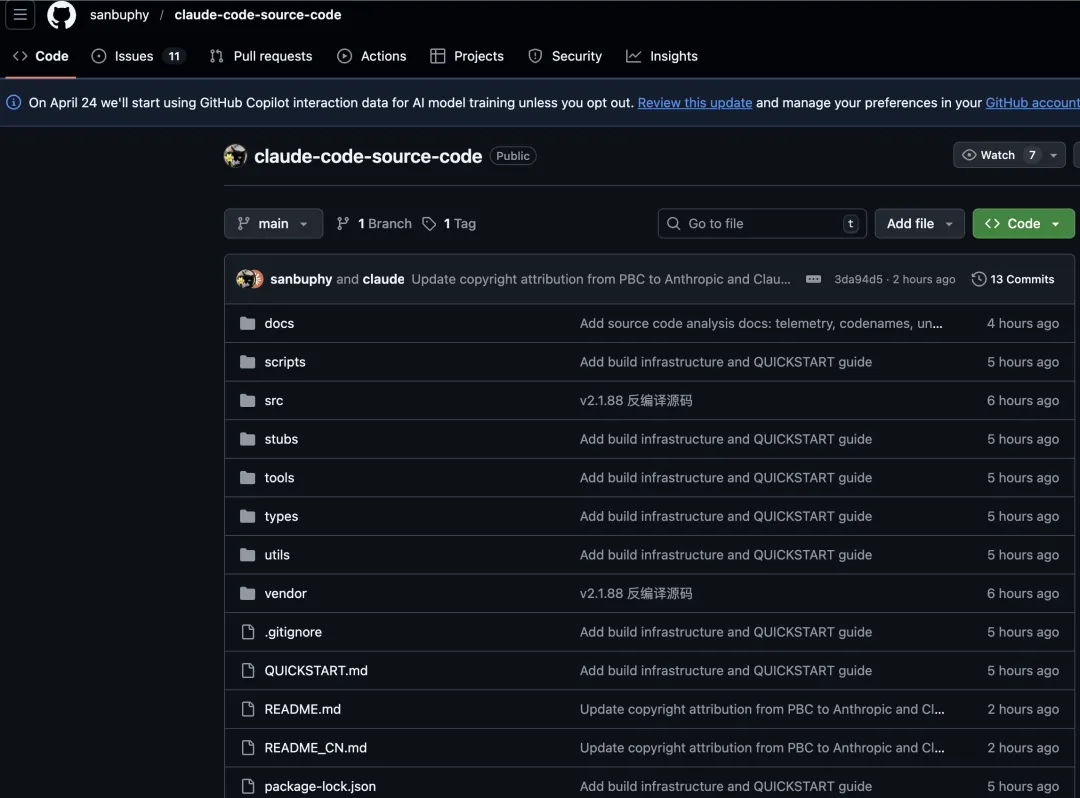Open the src row commit message v2.1.88
This screenshot has width=1080, height=798.
click(x=636, y=400)
